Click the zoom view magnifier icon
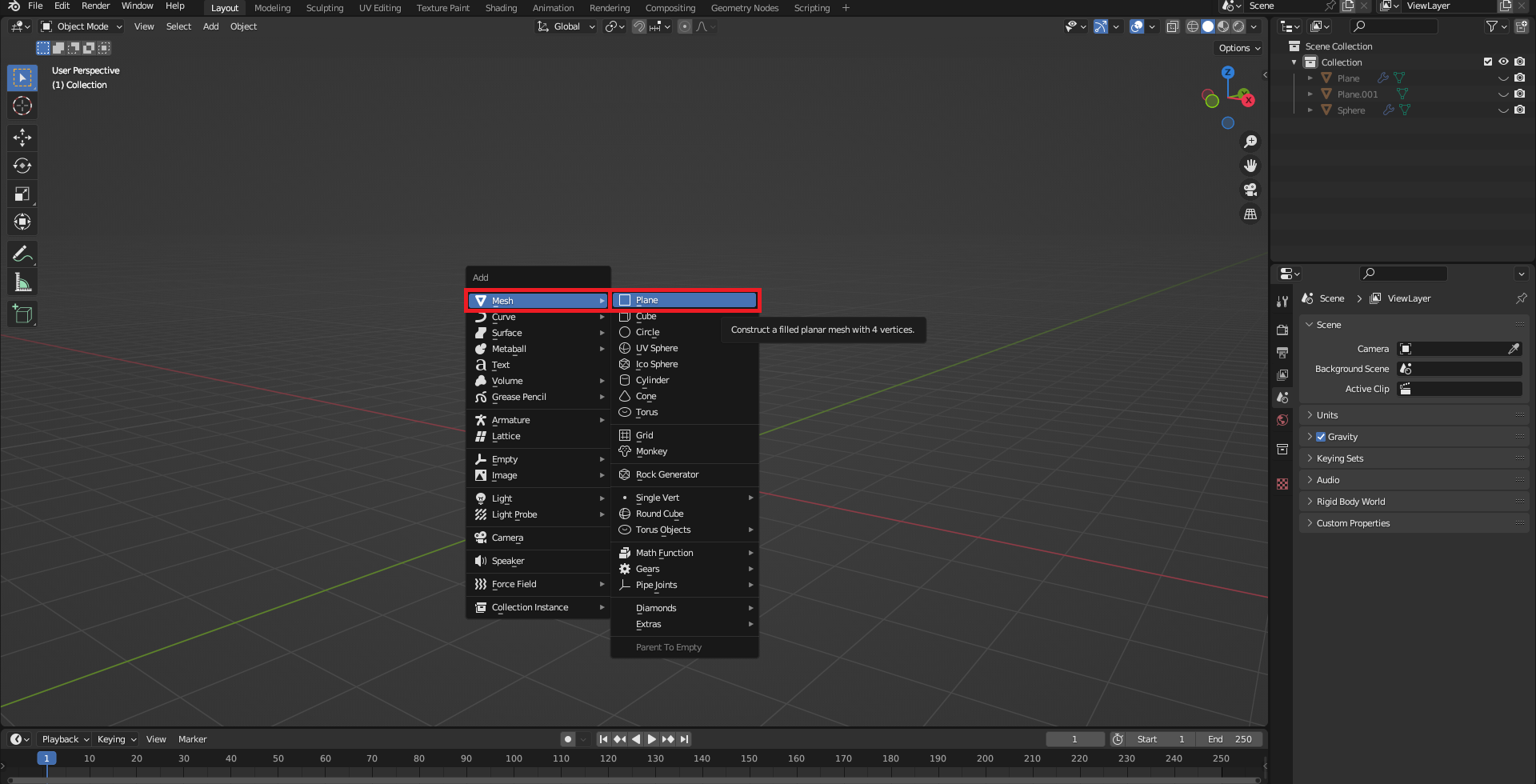 1250,142
